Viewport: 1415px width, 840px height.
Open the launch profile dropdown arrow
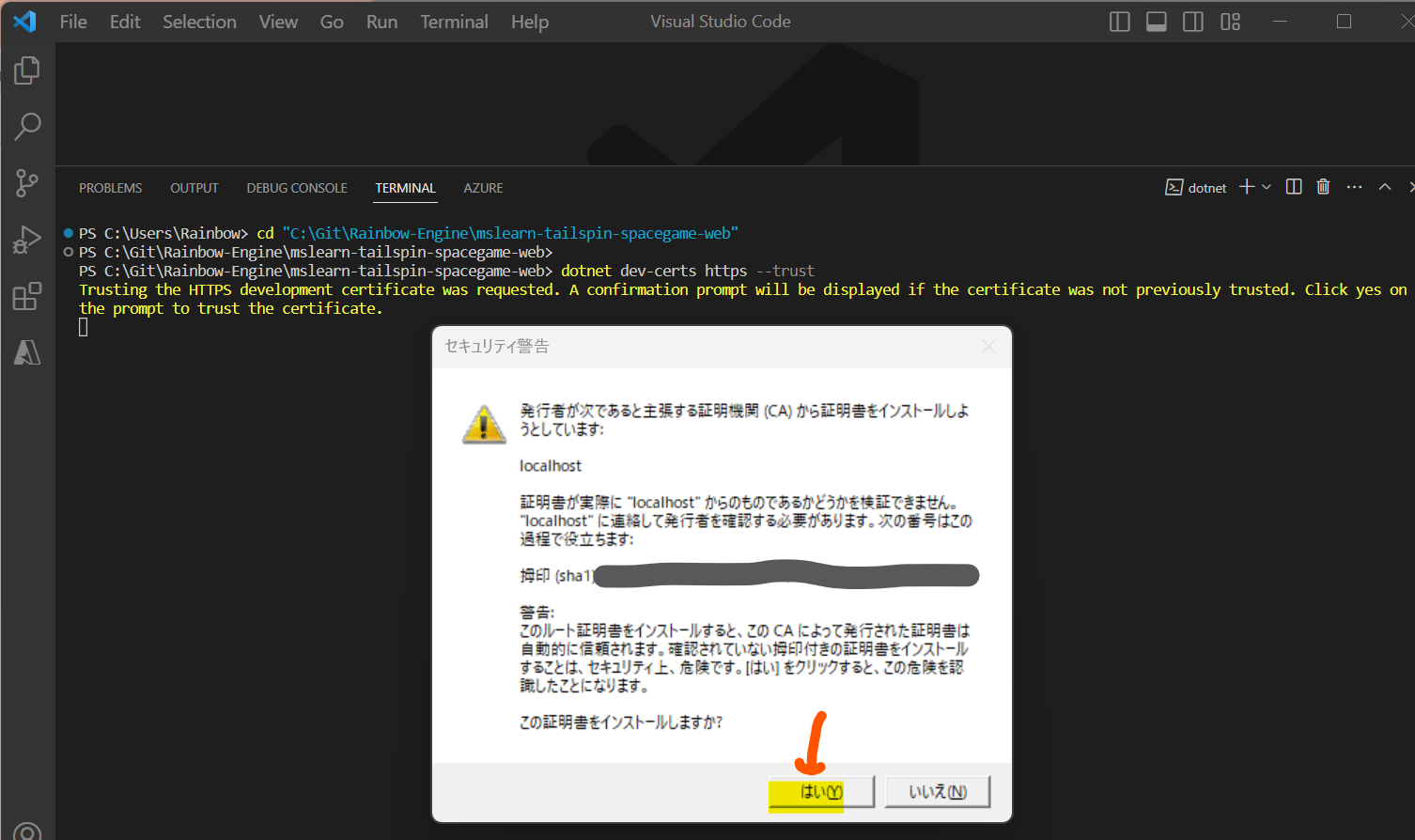[1267, 187]
